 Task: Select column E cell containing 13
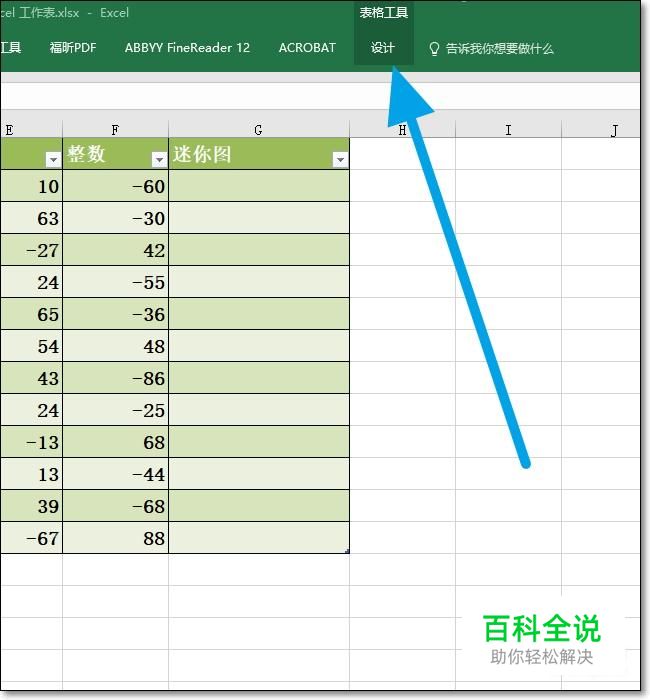[31, 474]
